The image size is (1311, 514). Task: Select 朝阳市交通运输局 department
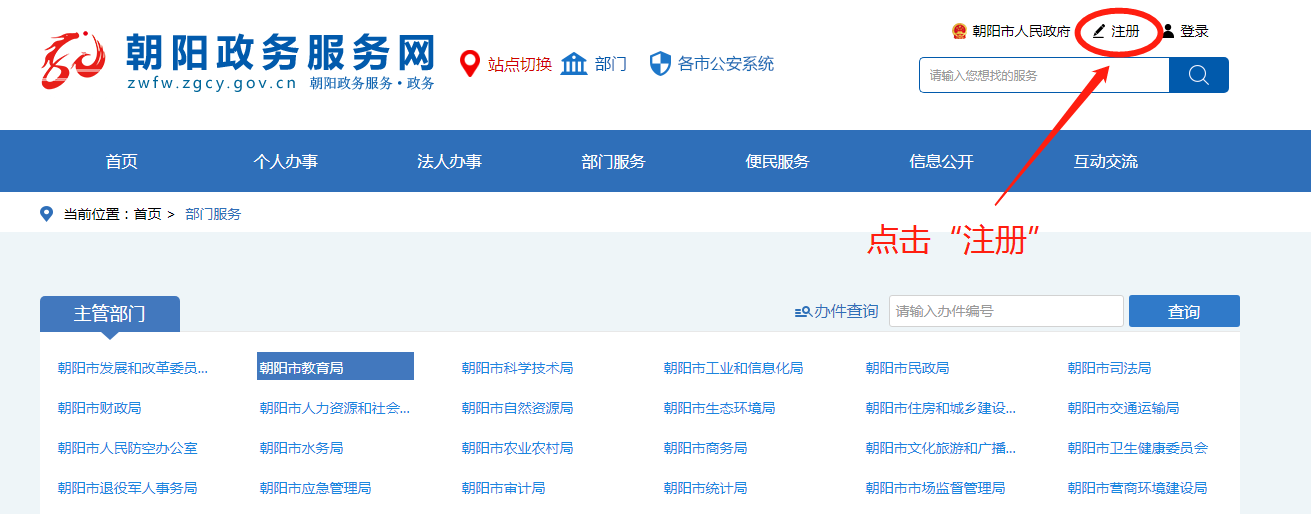tap(1123, 408)
